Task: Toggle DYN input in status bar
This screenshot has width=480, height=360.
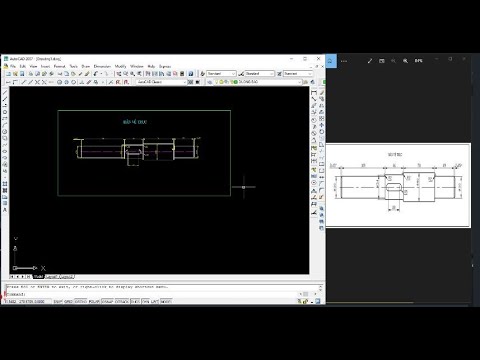Action: point(146,301)
